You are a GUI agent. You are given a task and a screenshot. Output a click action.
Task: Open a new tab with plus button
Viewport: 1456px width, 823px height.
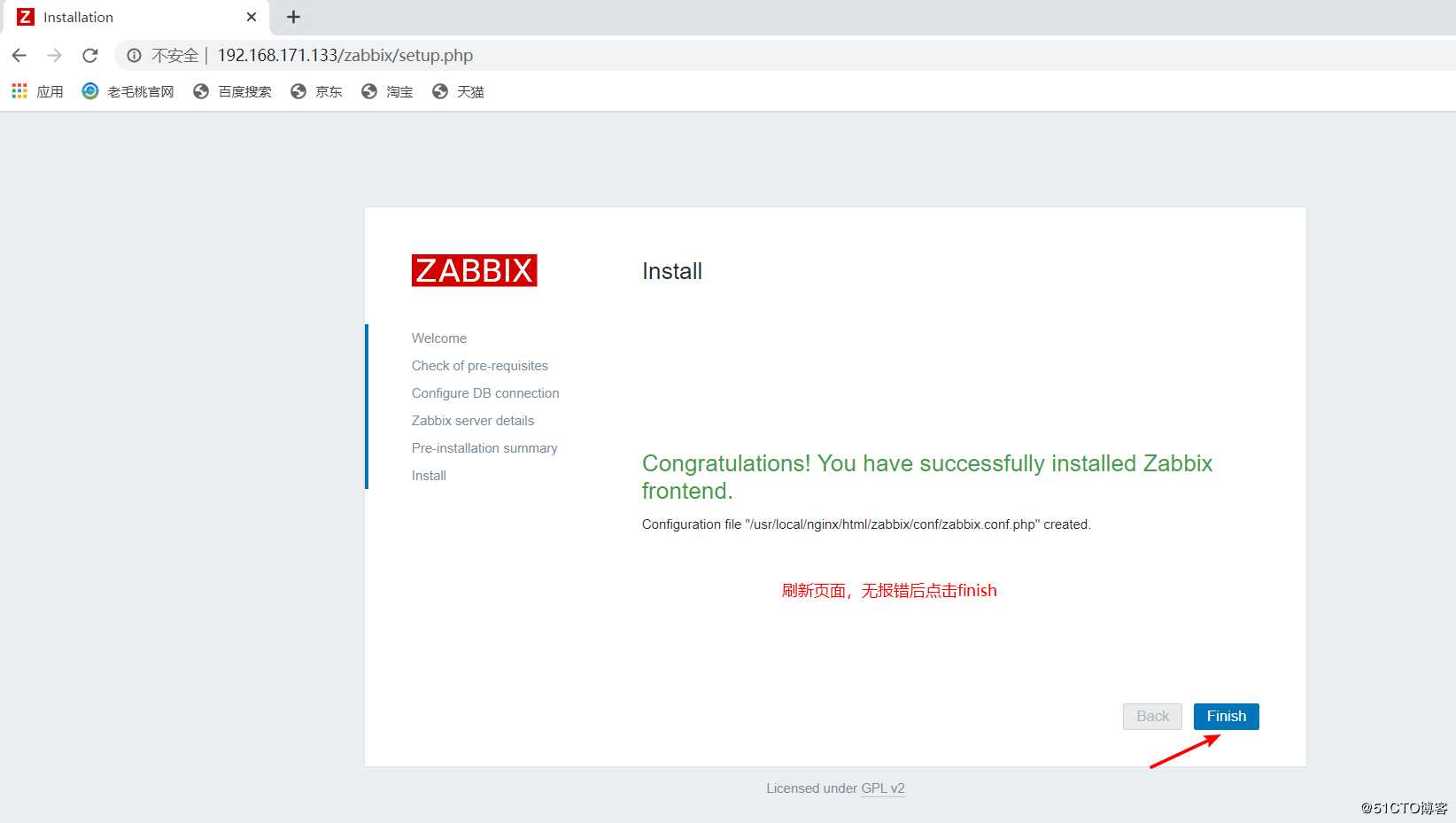tap(293, 17)
